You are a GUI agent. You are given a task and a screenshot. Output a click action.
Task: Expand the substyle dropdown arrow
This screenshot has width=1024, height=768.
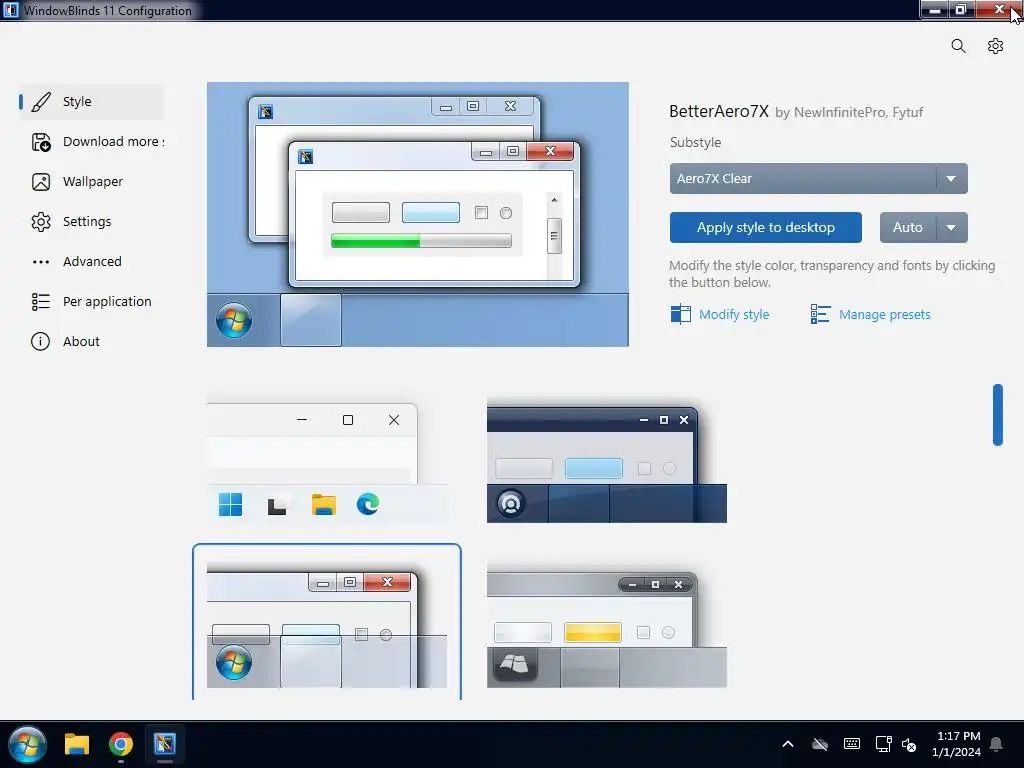tap(952, 178)
